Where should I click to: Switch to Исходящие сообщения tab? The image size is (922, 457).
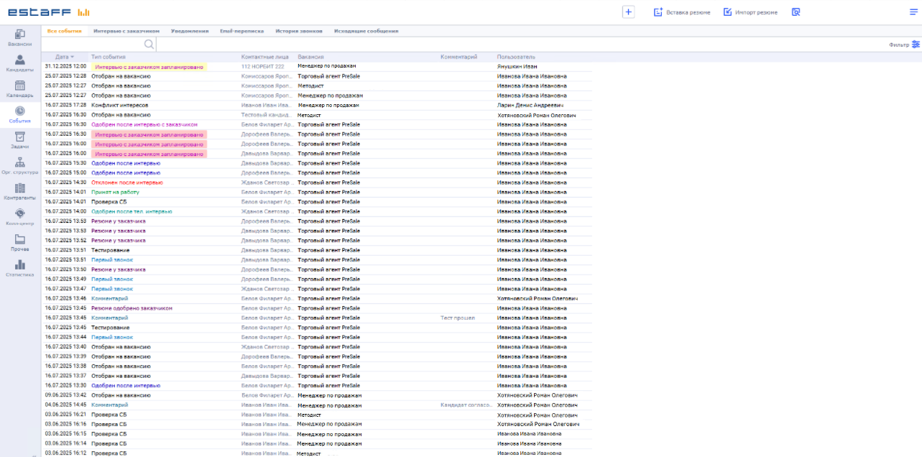tap(366, 31)
